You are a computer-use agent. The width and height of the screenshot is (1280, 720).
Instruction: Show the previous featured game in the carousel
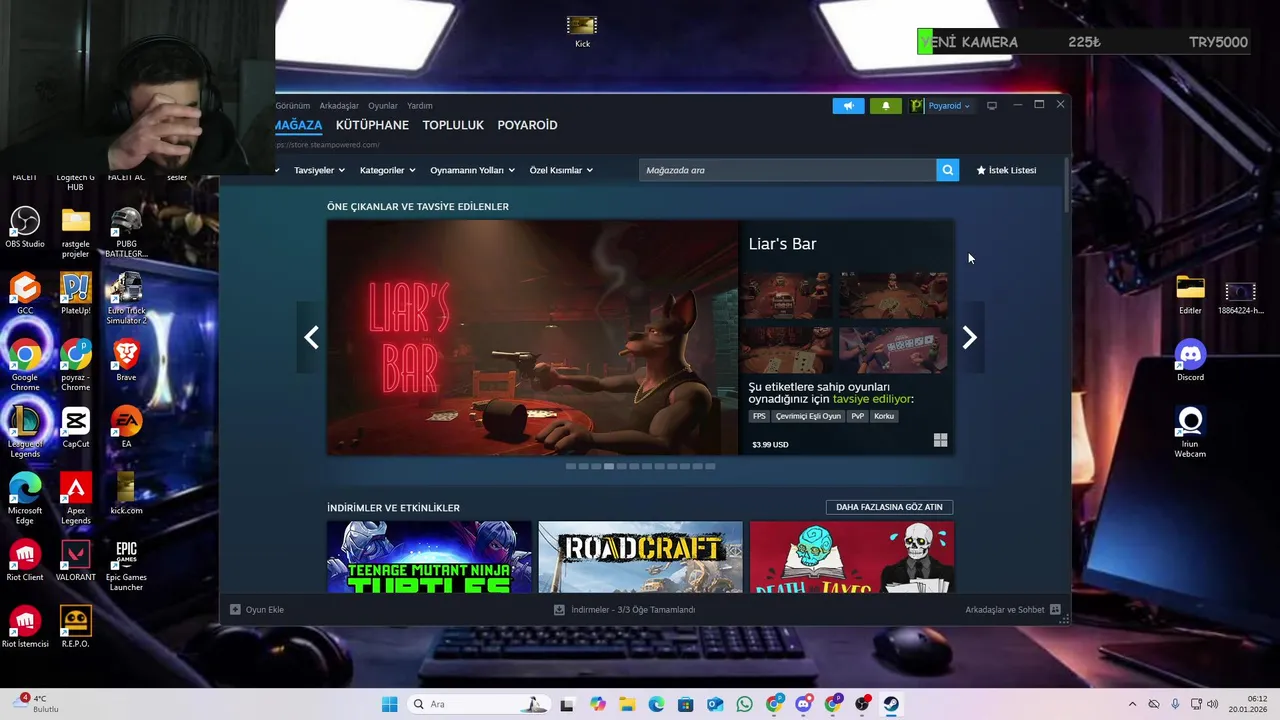[x=311, y=337]
